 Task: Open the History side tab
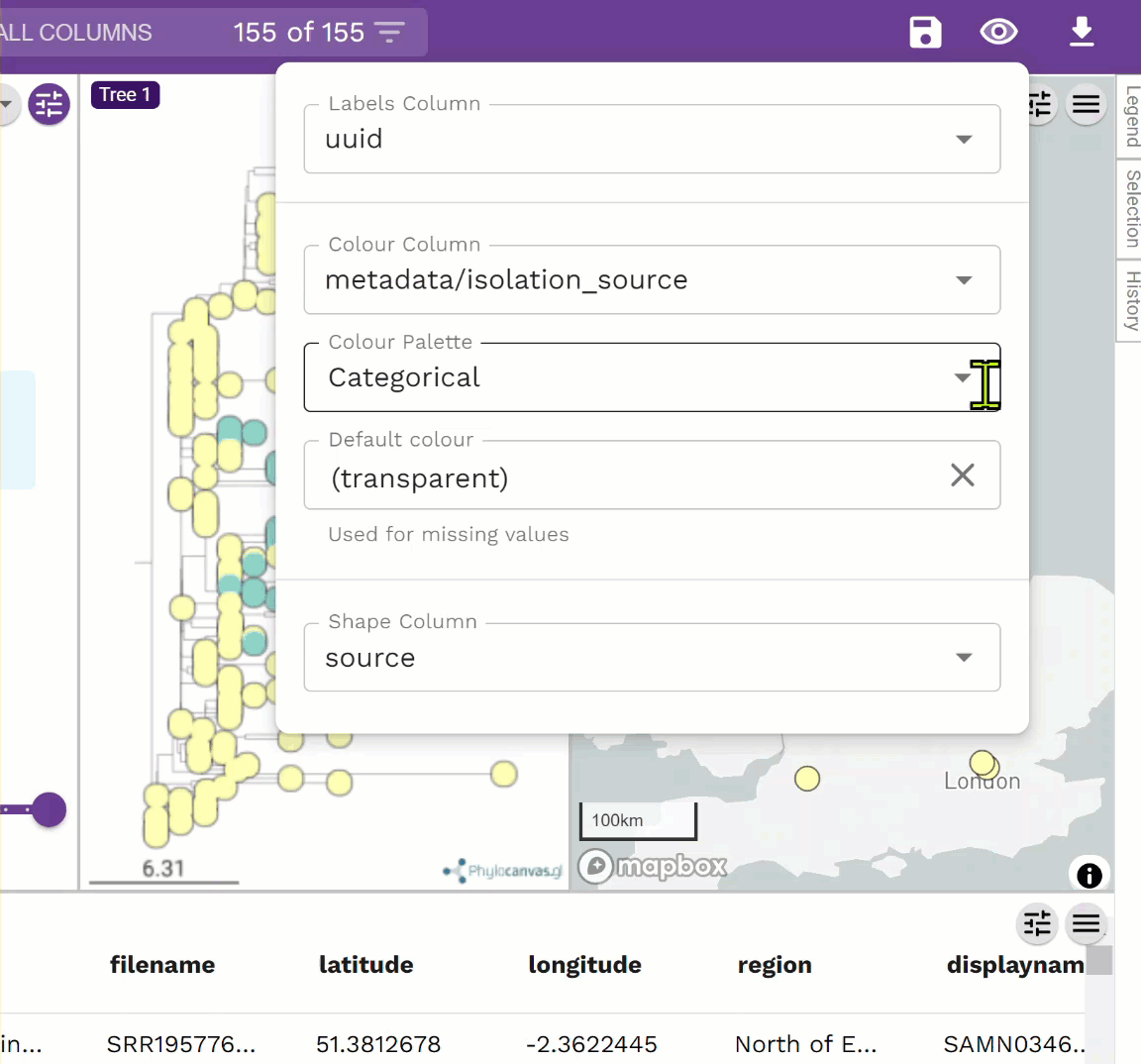click(1131, 300)
